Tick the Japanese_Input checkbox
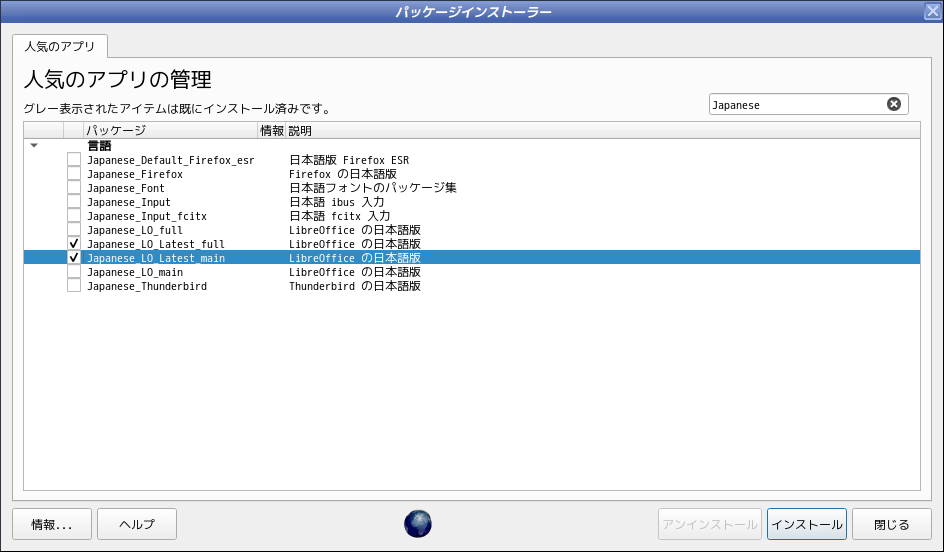 click(73, 202)
